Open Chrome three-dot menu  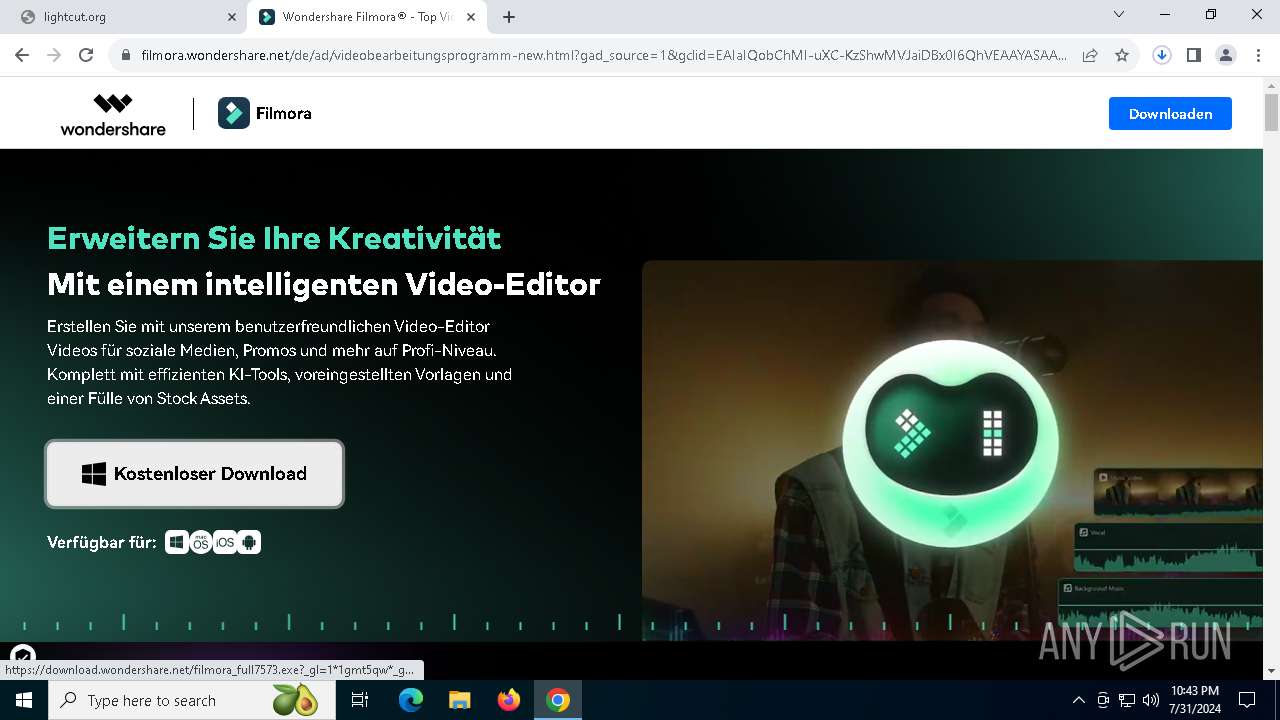tap(1258, 56)
